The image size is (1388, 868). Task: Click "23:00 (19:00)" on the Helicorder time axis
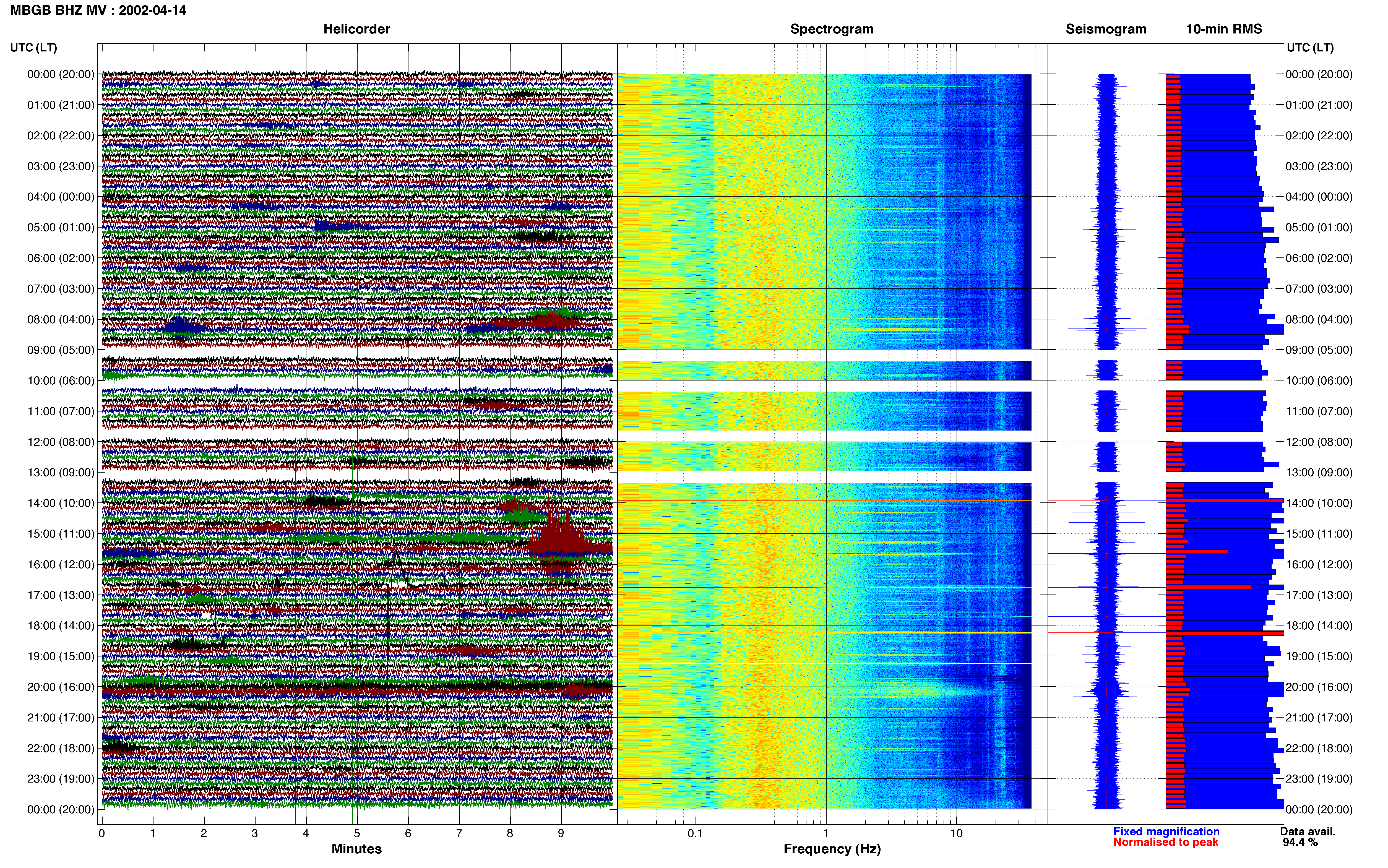coord(61,778)
